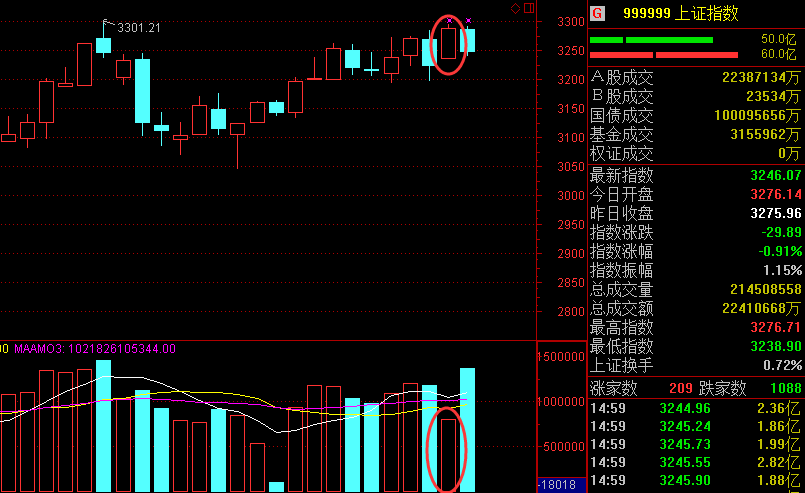This screenshot has height=493, width=805.
Task: Click the 总成交量 value 214508558
Action: (766, 290)
